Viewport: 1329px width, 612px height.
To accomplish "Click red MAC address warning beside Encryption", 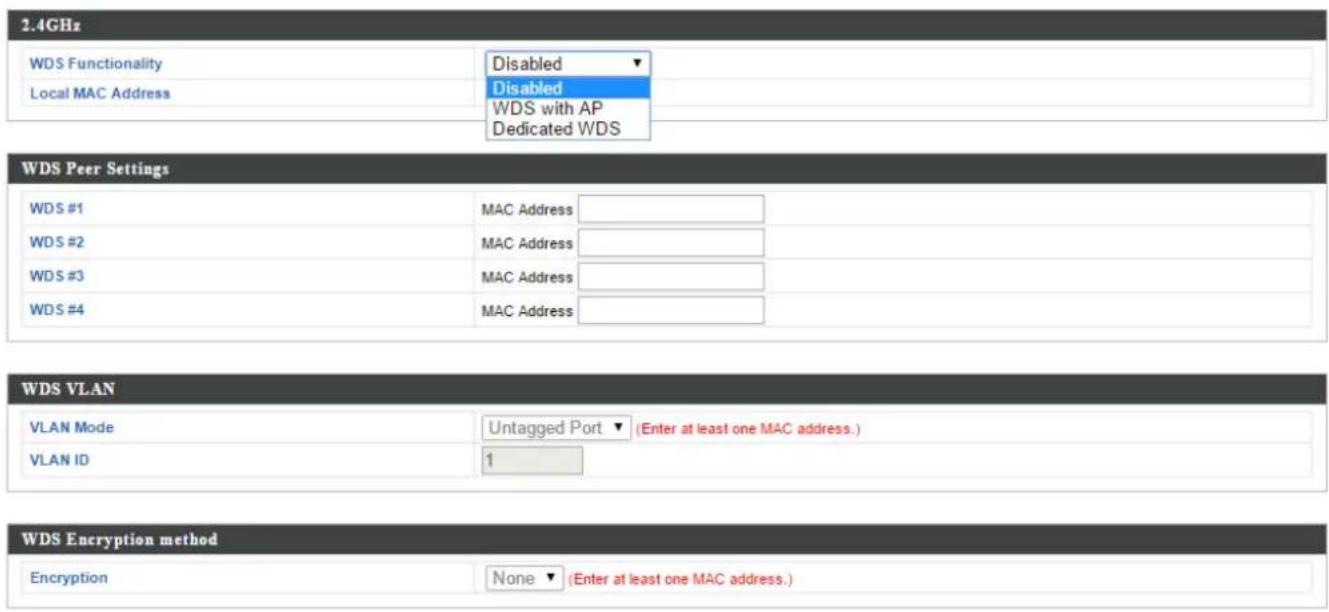I will [681, 580].
